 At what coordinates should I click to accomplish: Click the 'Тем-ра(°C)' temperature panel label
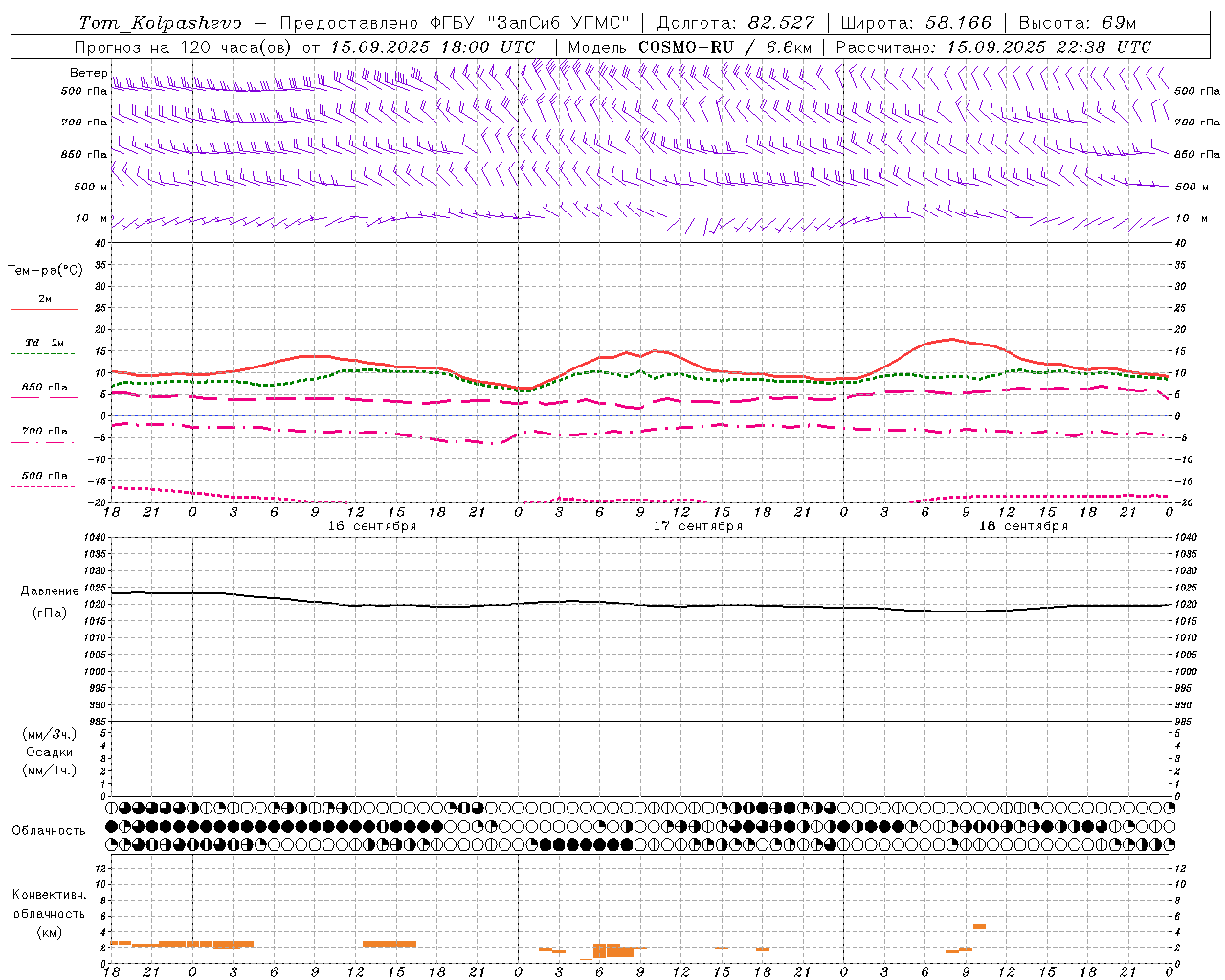45,271
